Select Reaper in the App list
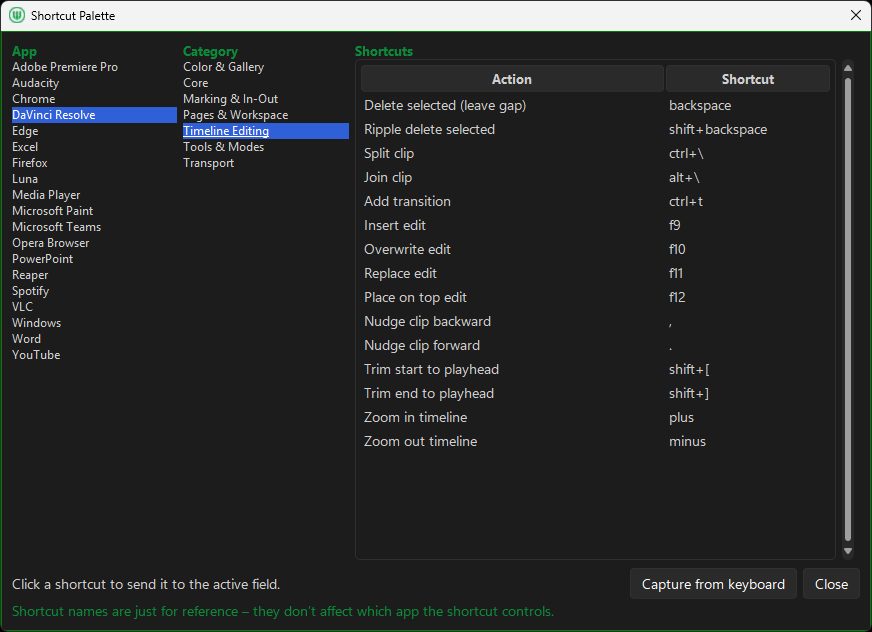 point(30,274)
